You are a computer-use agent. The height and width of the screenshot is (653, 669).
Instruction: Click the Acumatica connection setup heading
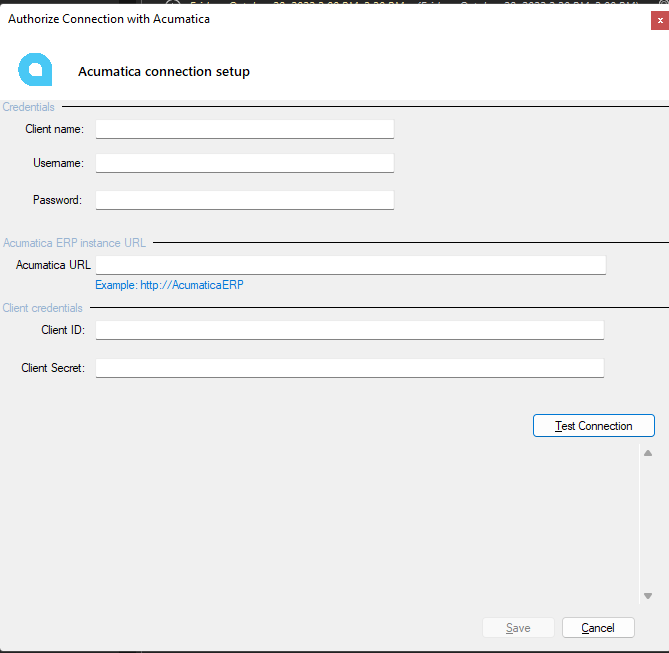[164, 71]
